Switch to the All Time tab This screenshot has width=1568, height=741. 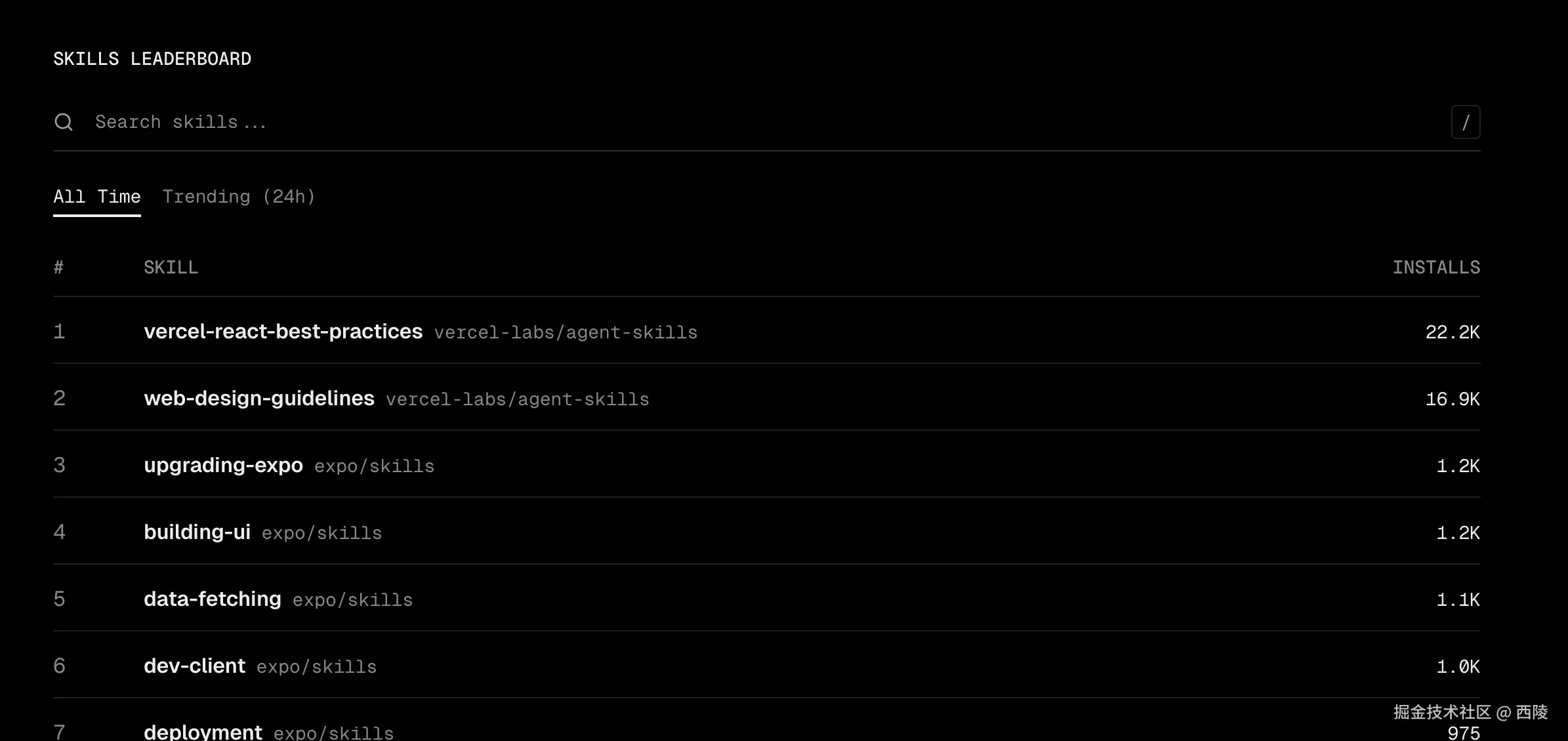click(96, 197)
